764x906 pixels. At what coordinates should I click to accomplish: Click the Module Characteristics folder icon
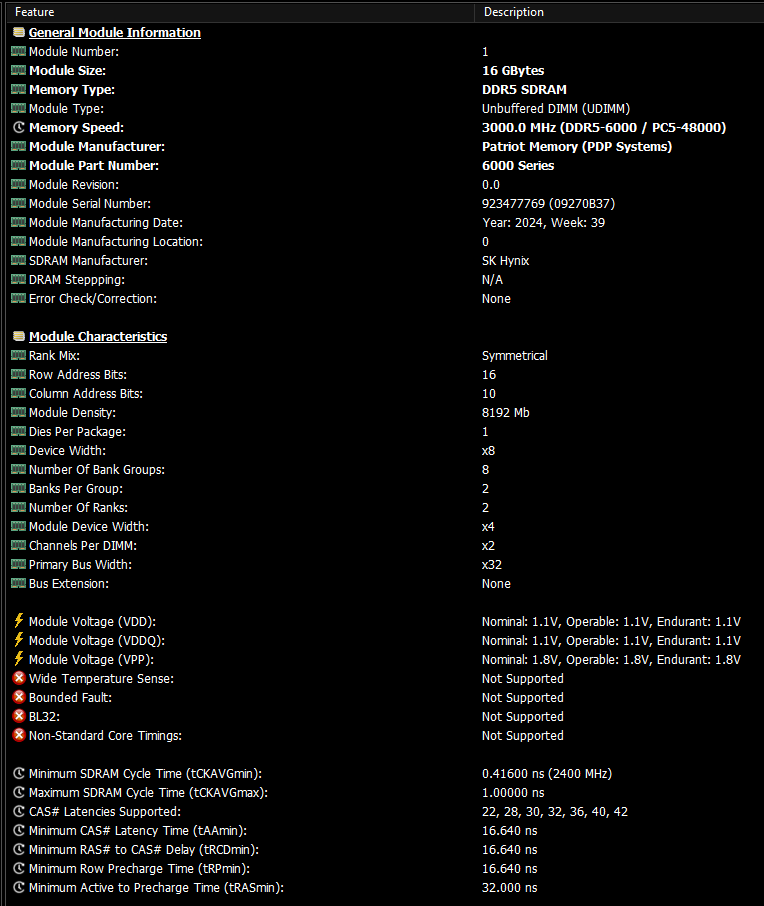coord(19,336)
